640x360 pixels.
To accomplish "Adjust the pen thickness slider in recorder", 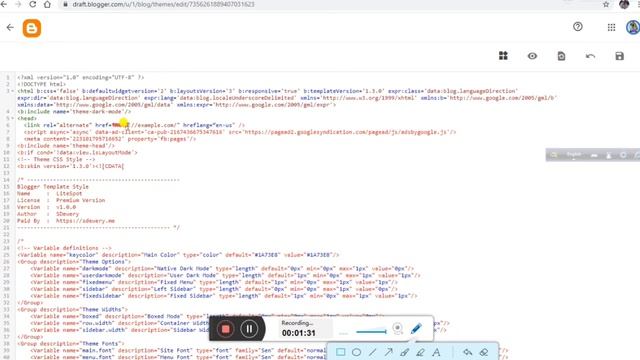I will point(371,332).
